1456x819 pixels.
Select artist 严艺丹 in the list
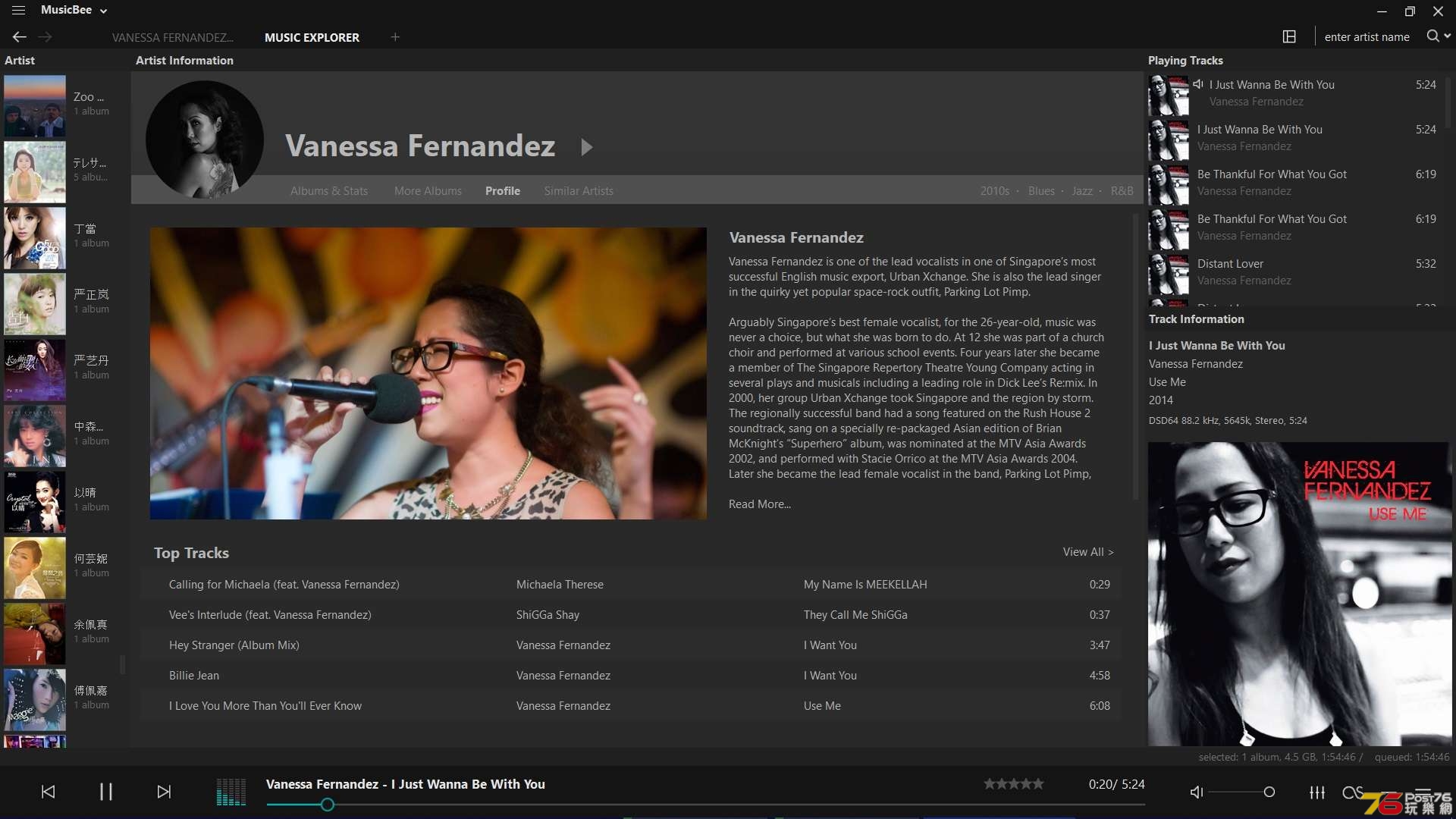65,369
